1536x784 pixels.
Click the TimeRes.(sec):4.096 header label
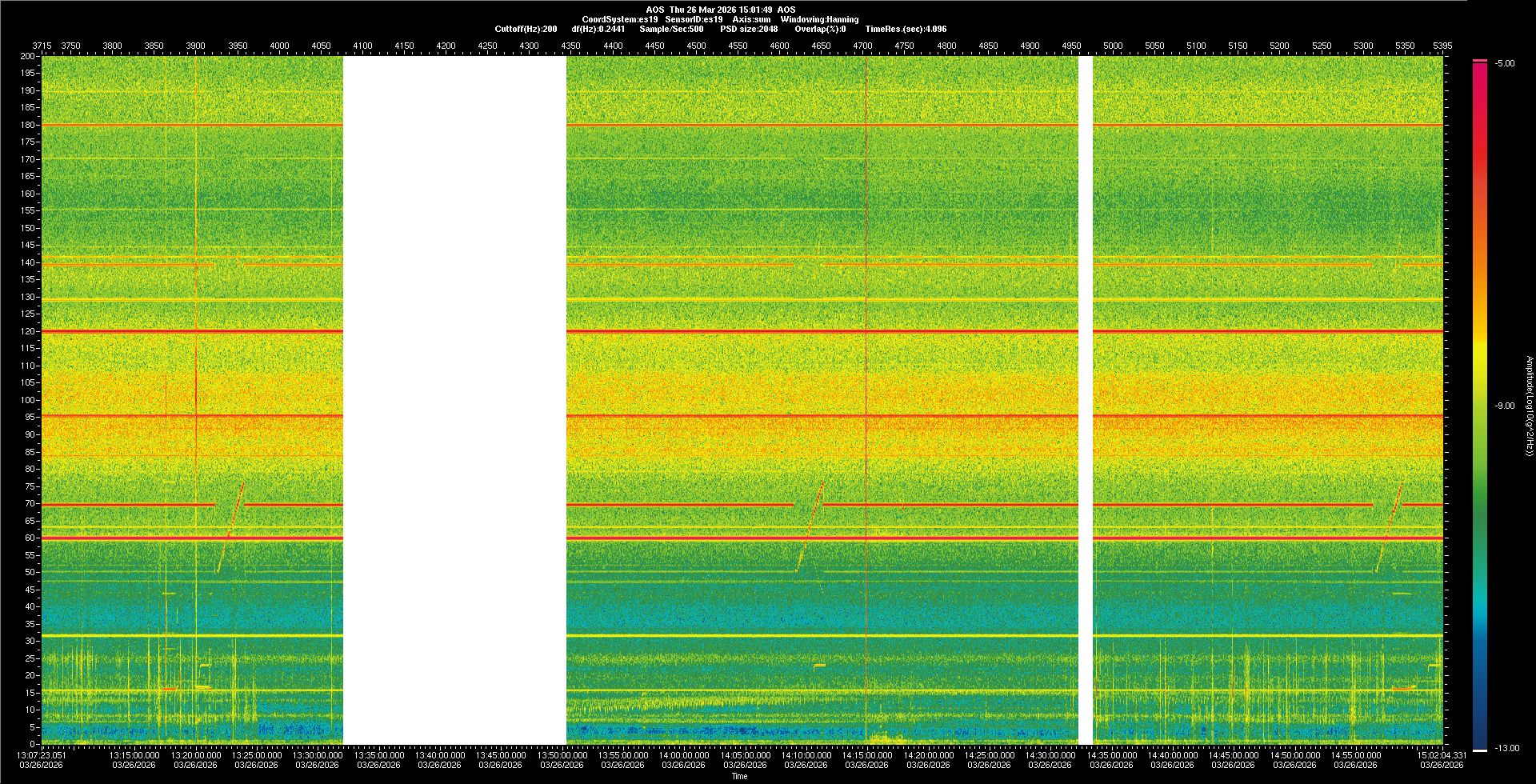pos(906,29)
